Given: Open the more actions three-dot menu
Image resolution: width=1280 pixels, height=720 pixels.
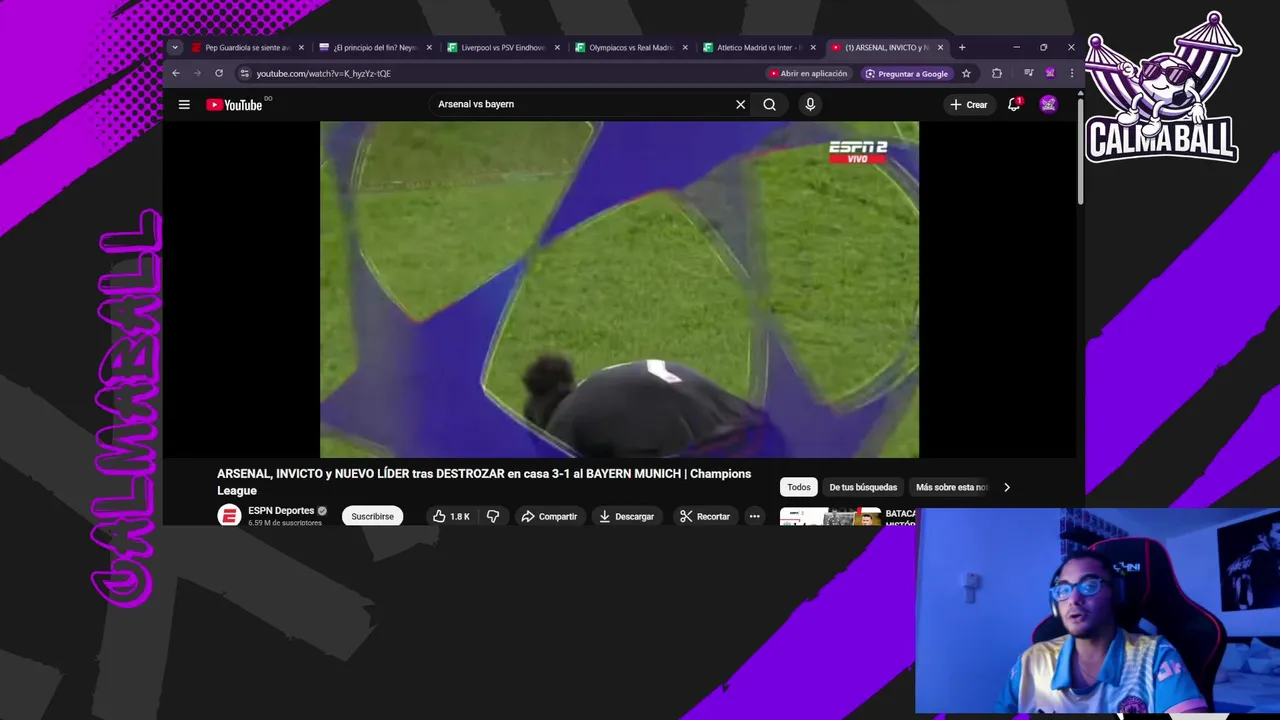Looking at the screenshot, I should click(x=755, y=516).
